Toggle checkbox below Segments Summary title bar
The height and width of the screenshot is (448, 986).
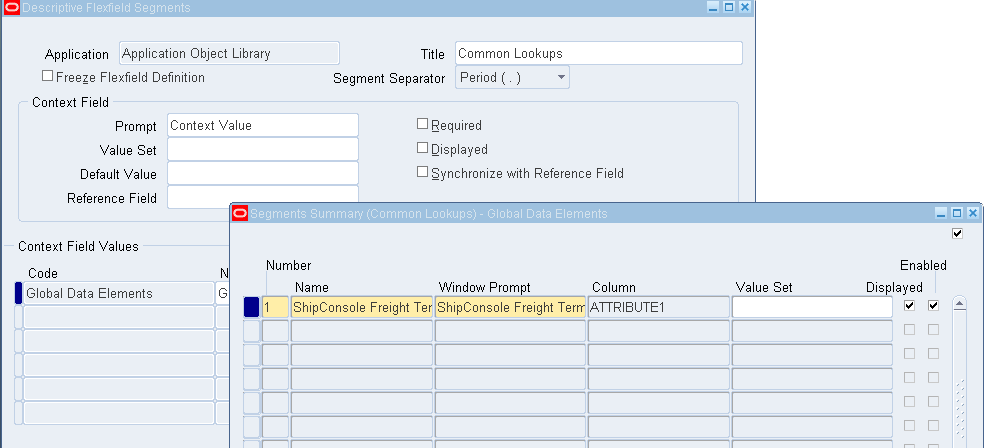(957, 233)
